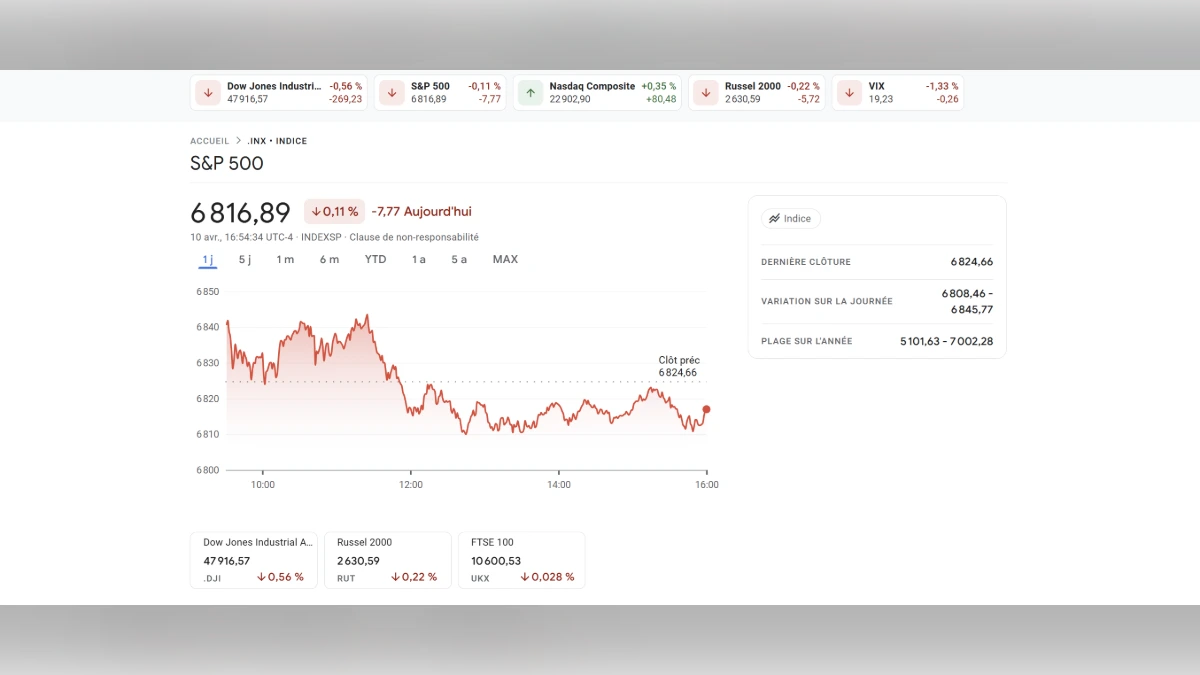This screenshot has width=1200, height=675.
Task: Click the arrow icon in Dow Jones Industrial comparison card
Action: point(261,577)
